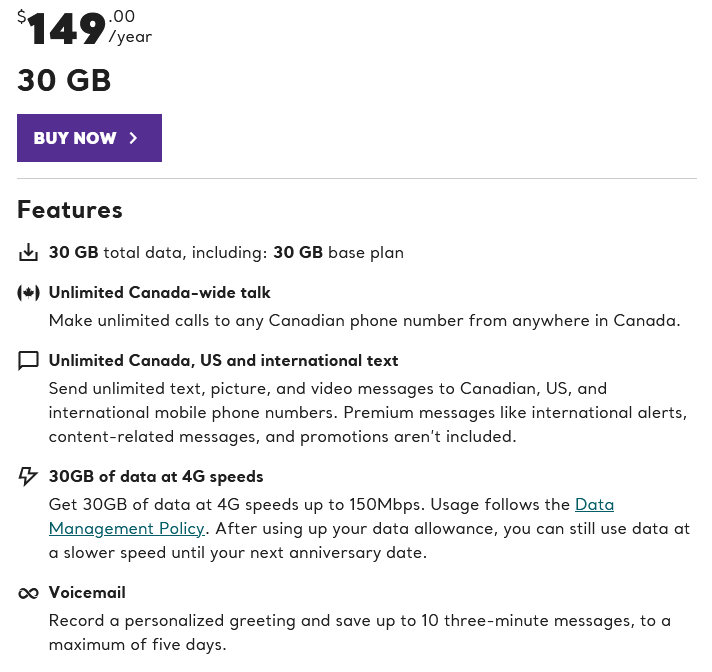Click the 30GB of data at 4G speeds heading
The width and height of the screenshot is (712, 672).
[156, 477]
